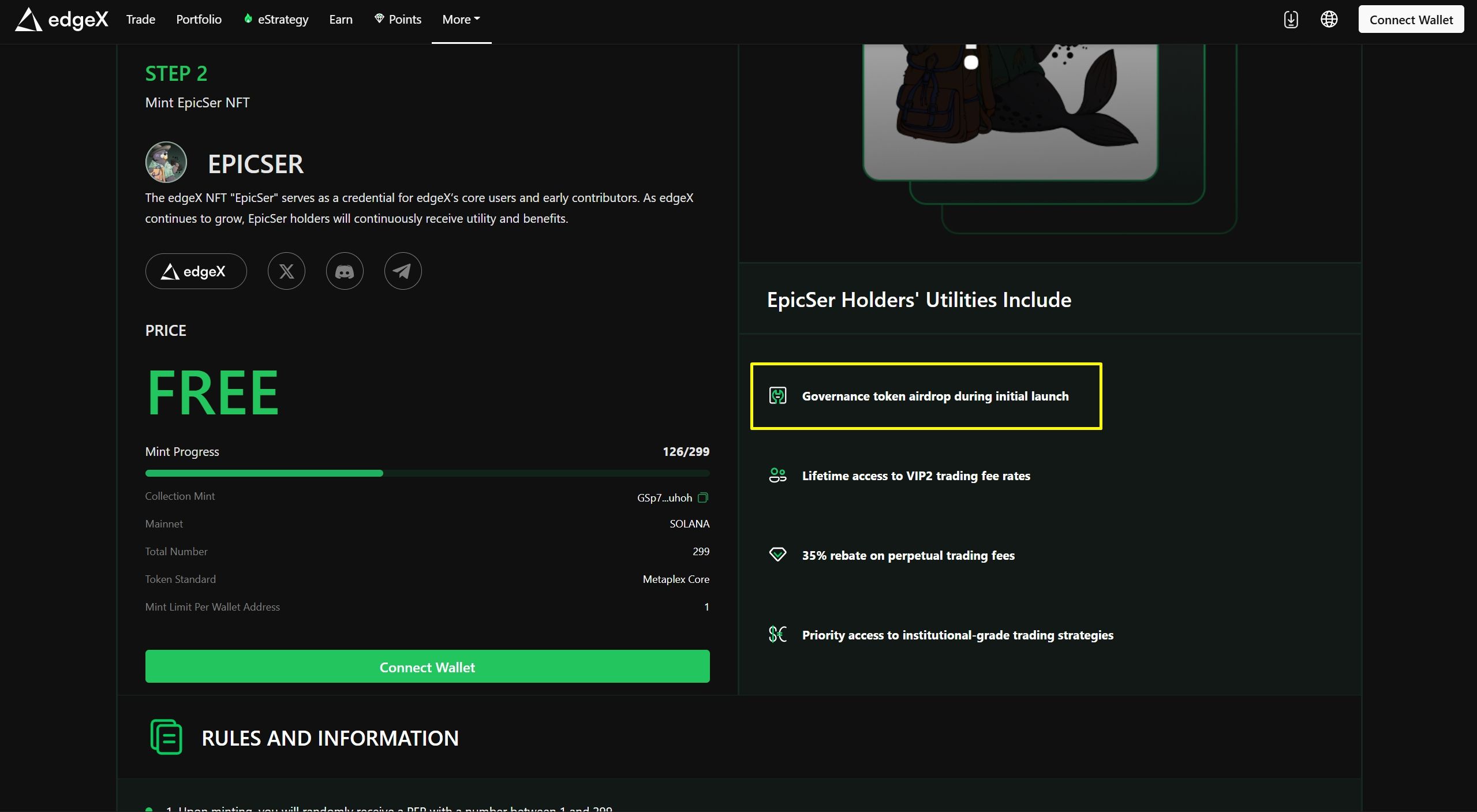This screenshot has width=1477, height=812.
Task: Open the Telegram channel icon
Action: click(403, 271)
